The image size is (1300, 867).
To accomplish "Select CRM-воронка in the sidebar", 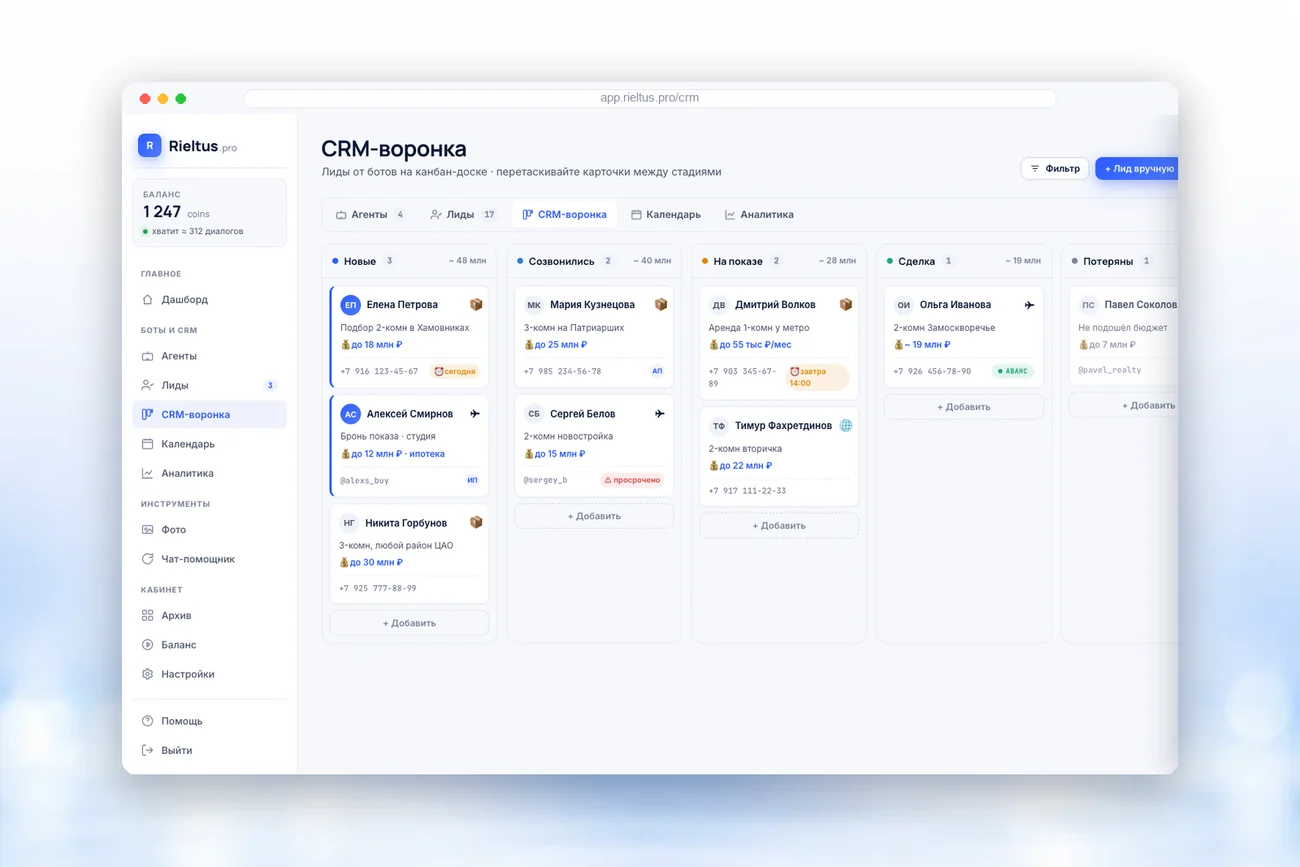I will 209,414.
